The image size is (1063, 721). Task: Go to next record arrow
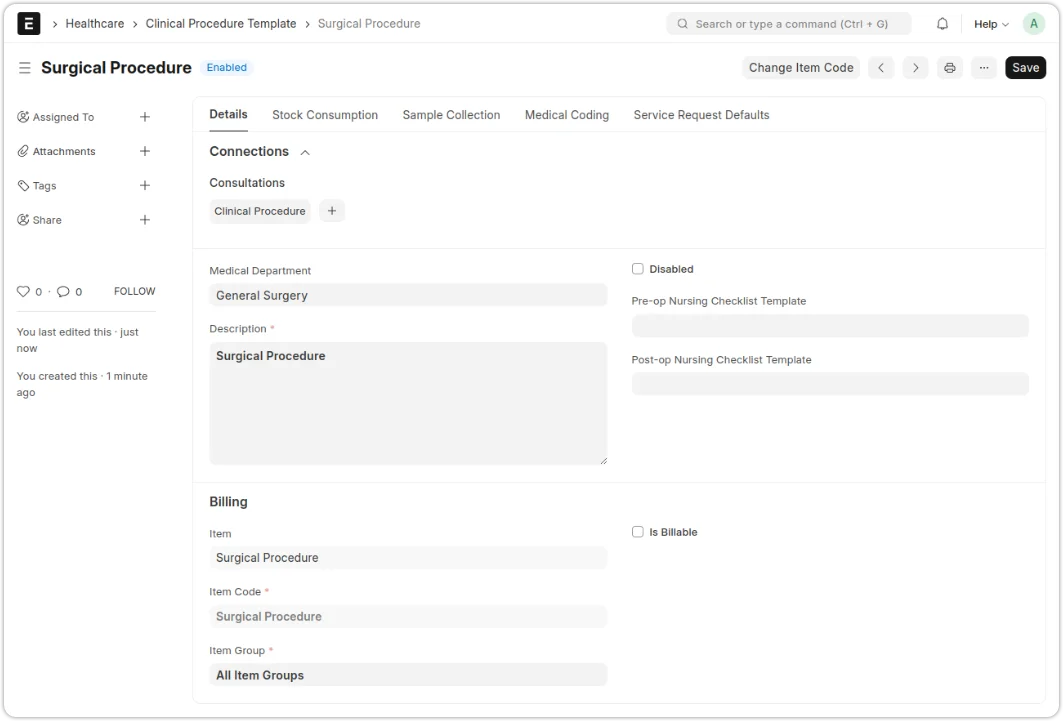pyautogui.click(x=915, y=68)
